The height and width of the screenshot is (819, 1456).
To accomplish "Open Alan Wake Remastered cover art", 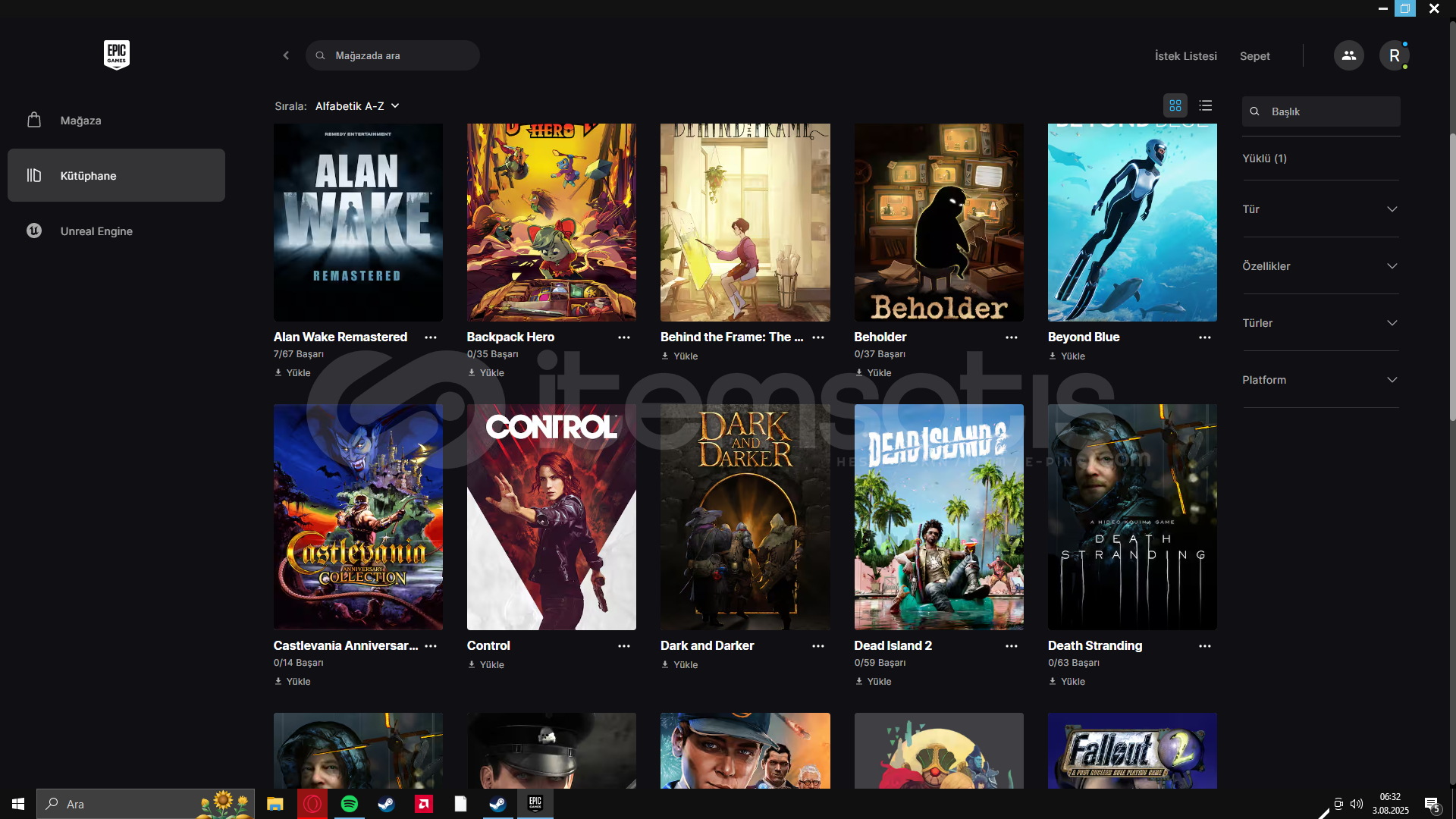I will pos(358,222).
